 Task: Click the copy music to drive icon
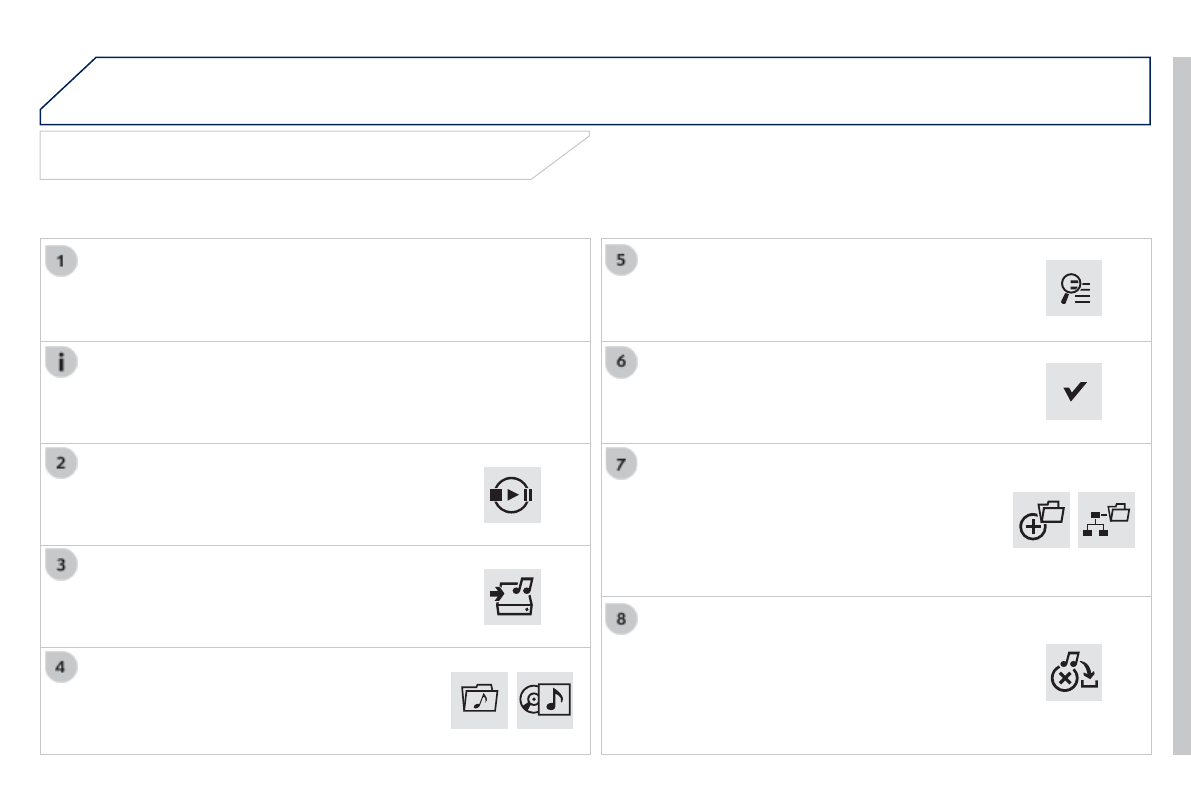[x=512, y=597]
